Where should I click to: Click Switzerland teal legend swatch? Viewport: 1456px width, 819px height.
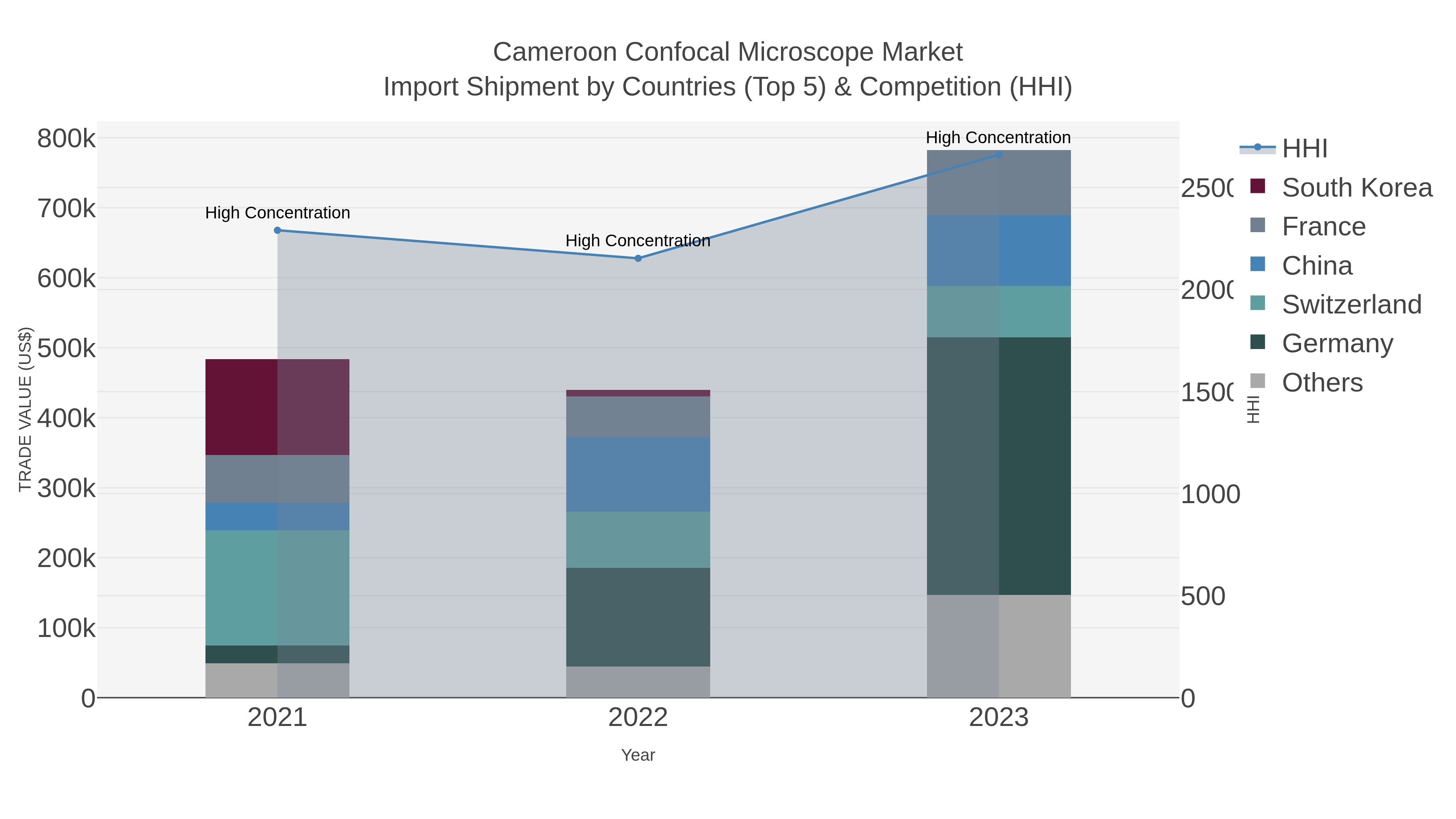click(x=1257, y=303)
